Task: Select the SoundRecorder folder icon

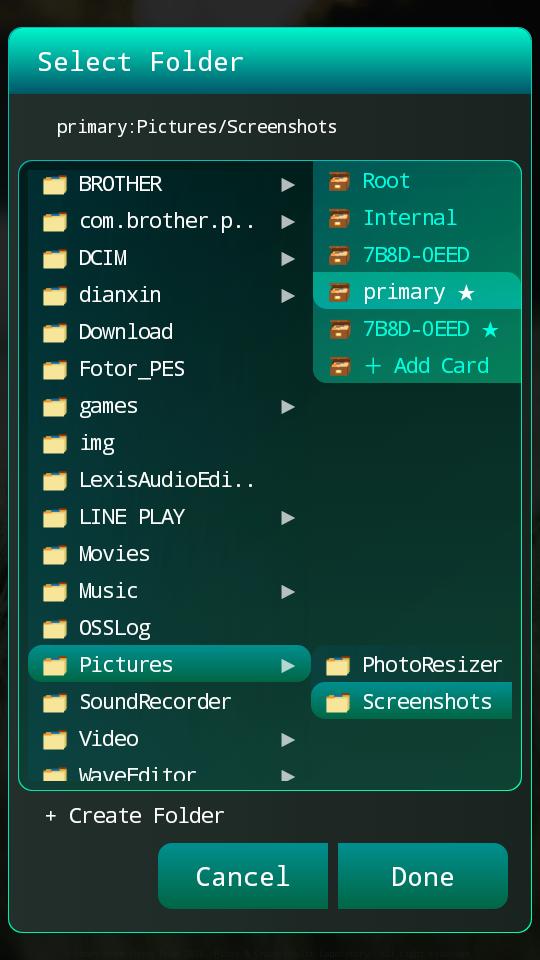Action: pyautogui.click(x=54, y=703)
